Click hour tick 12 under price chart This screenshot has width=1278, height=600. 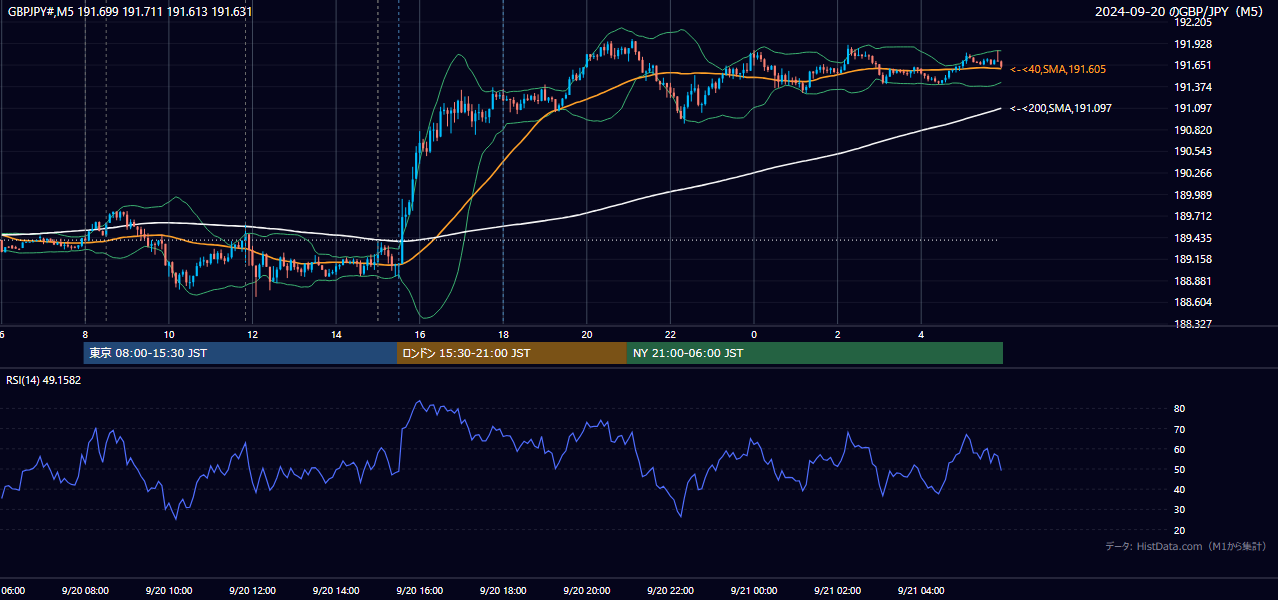[x=252, y=335]
